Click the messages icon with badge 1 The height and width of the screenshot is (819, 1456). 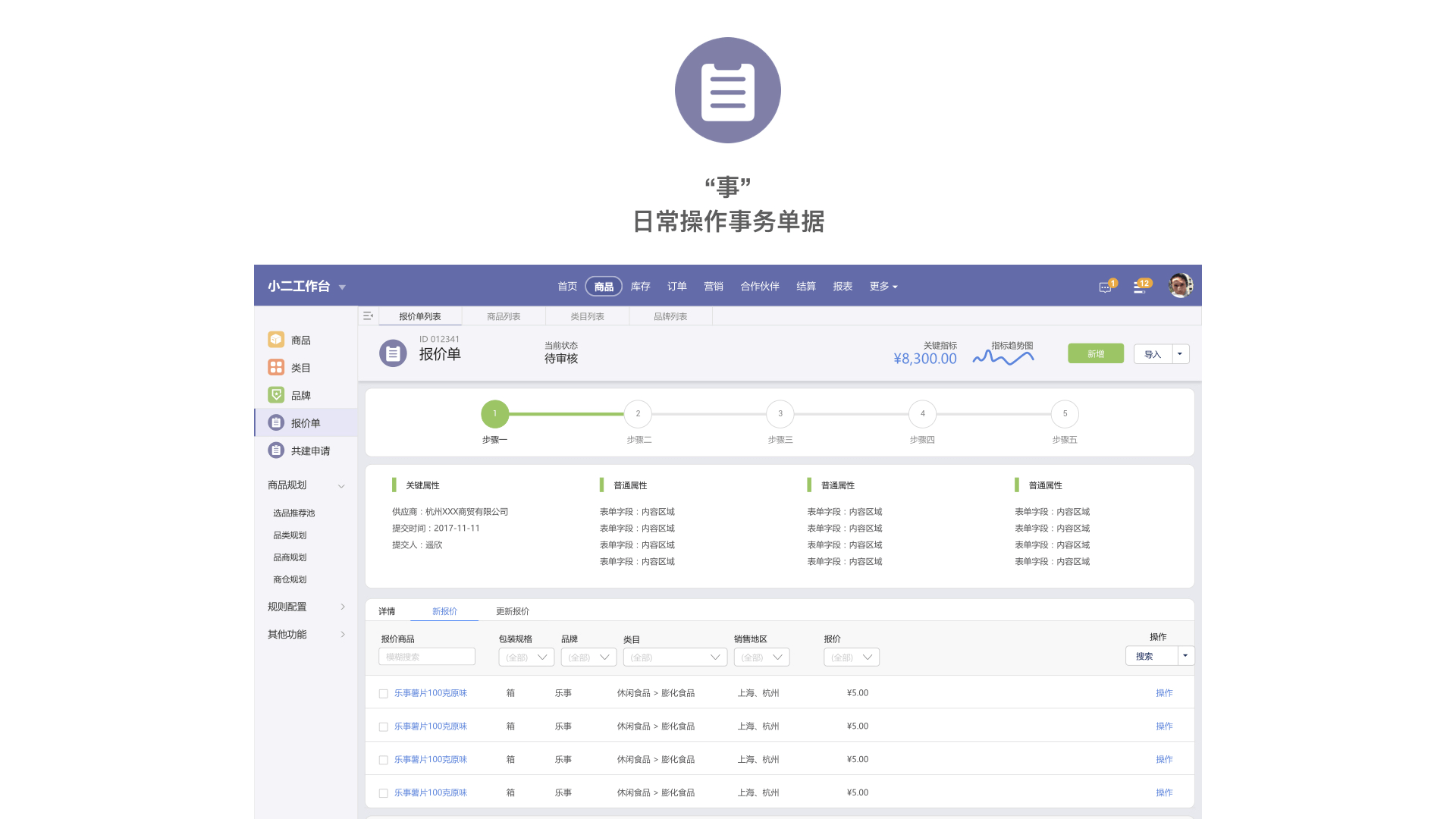click(1105, 287)
